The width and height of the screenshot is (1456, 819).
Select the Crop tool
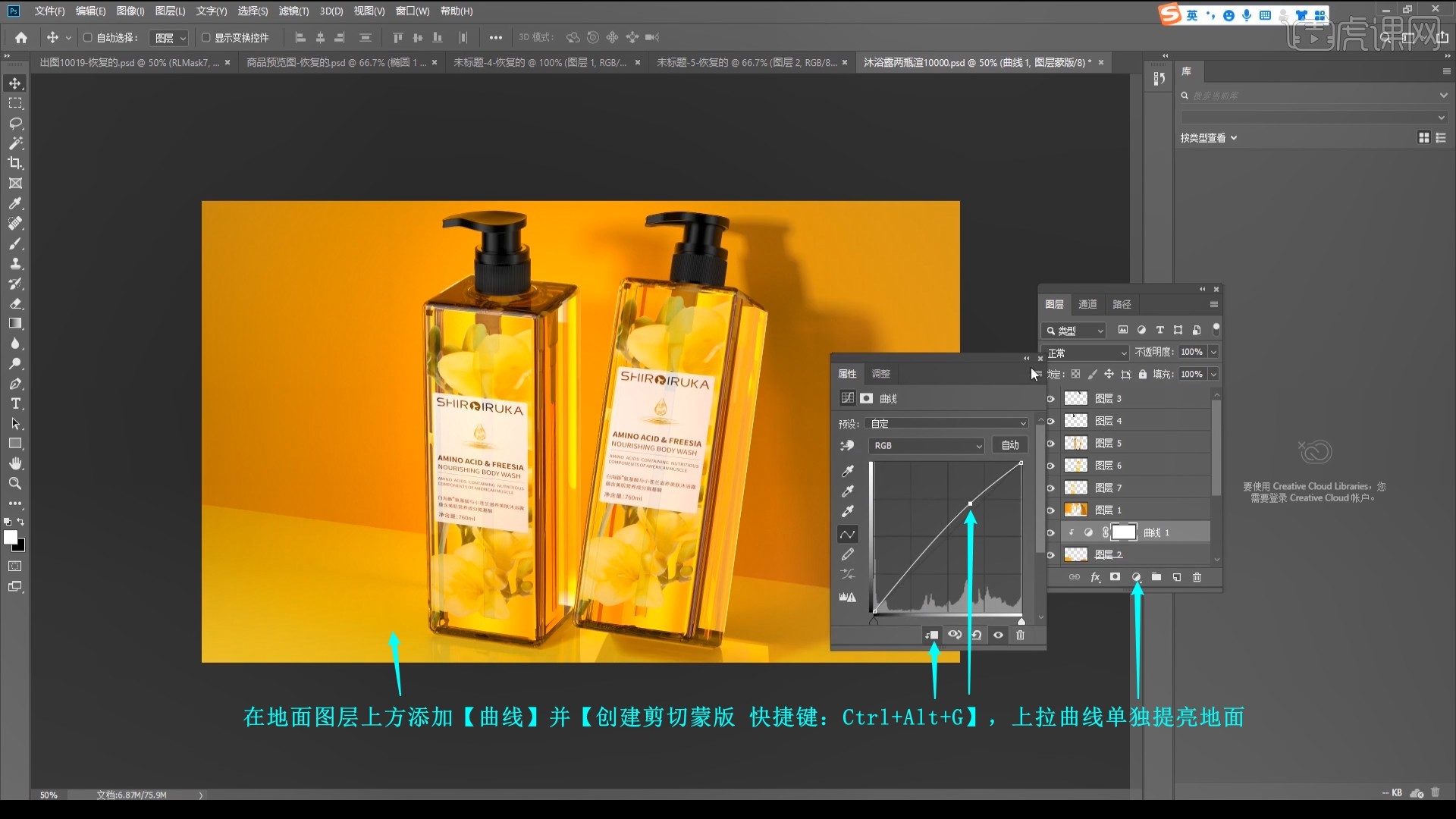pyautogui.click(x=15, y=163)
